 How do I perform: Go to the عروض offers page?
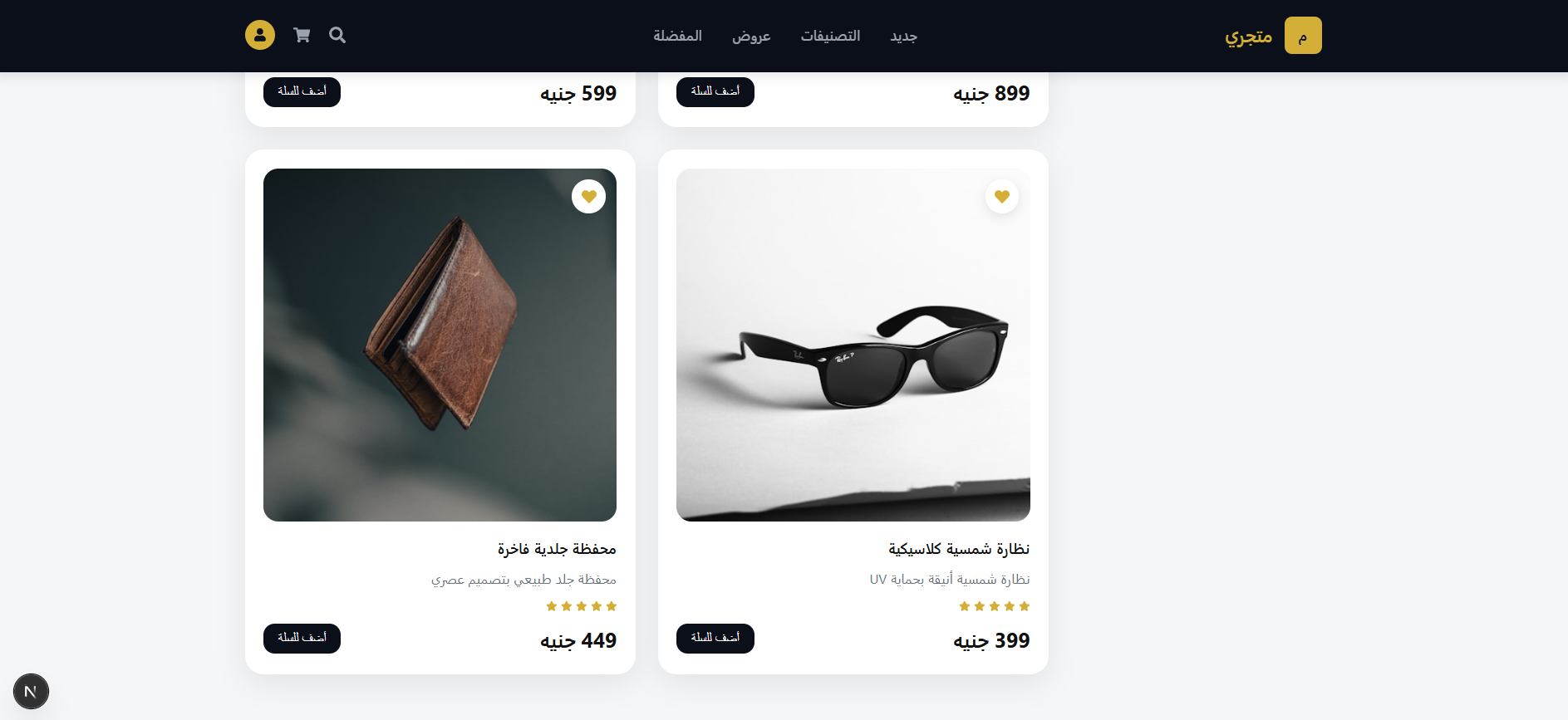(x=751, y=36)
